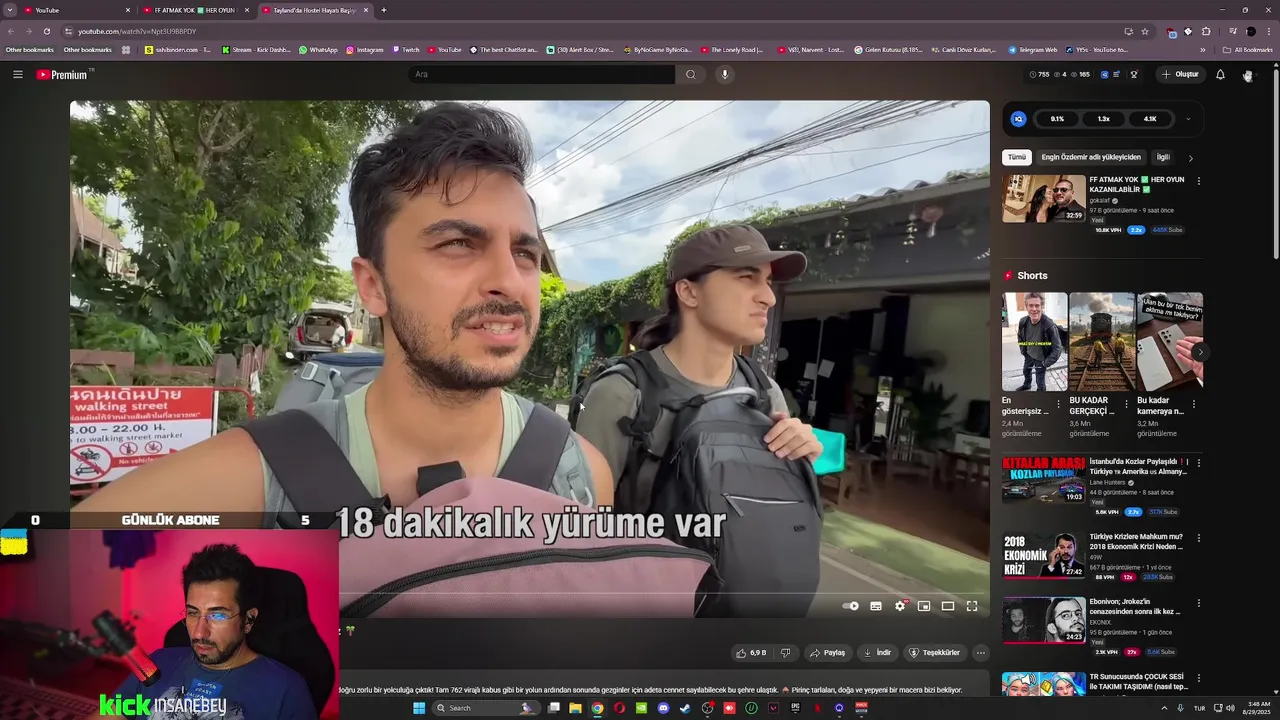Open Windows Start menu
Image resolution: width=1280 pixels, height=720 pixels.
419,708
